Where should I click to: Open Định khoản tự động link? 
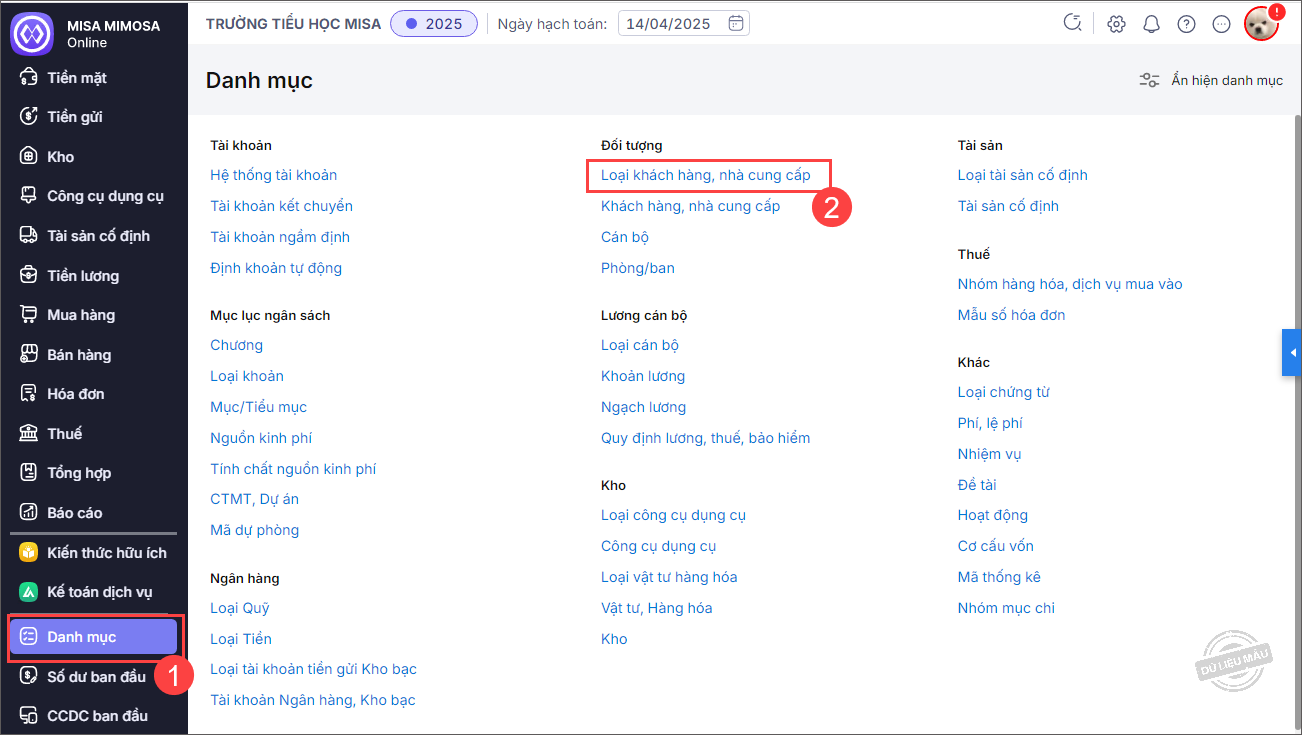pyautogui.click(x=276, y=268)
